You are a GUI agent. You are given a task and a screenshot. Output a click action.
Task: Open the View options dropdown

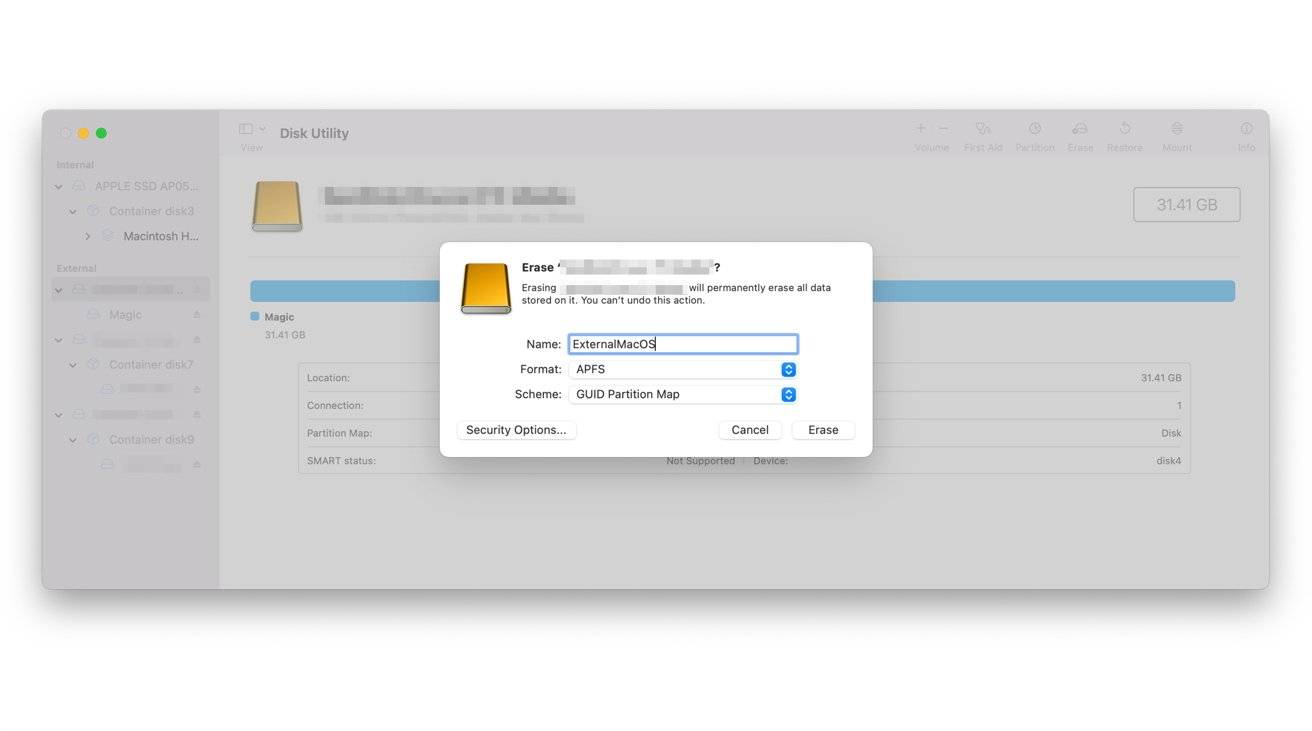249,130
